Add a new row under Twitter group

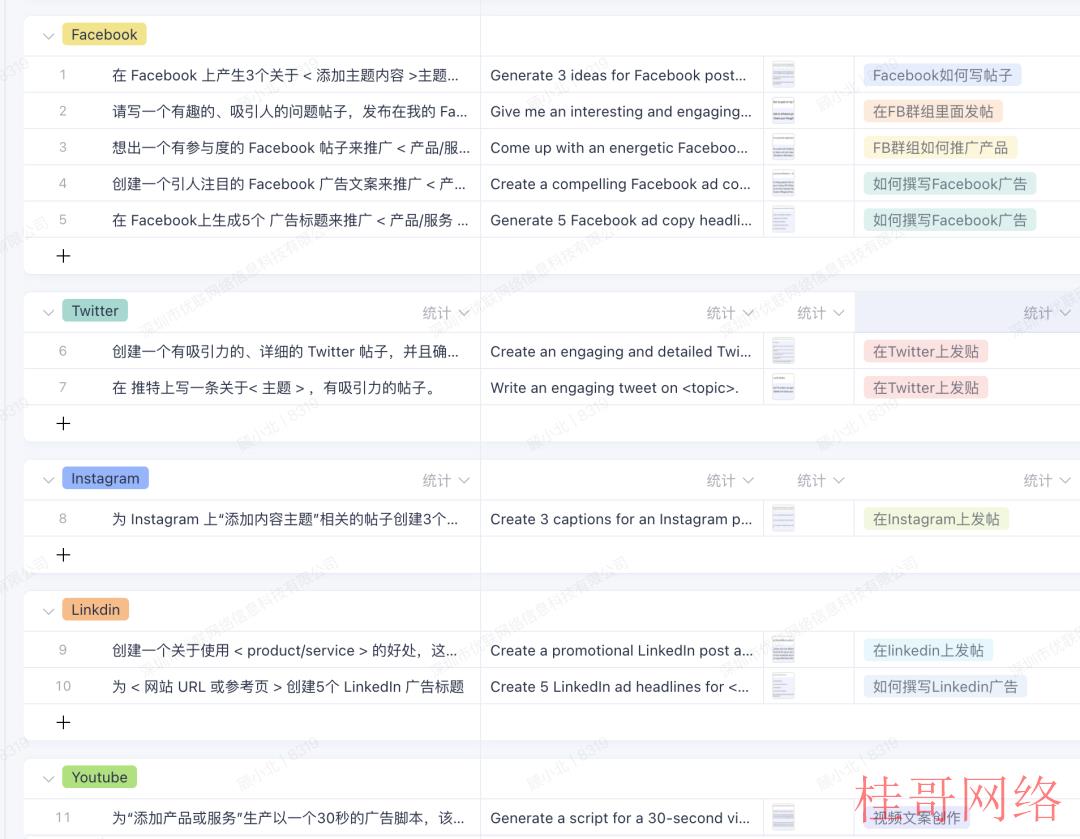(x=63, y=423)
